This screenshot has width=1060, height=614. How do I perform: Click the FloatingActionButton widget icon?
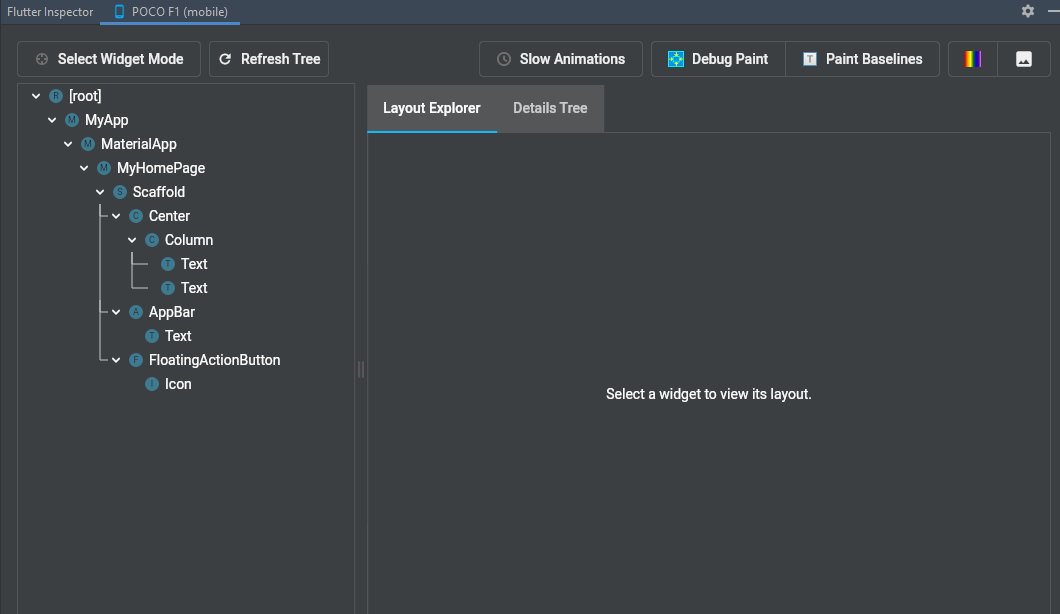[136, 360]
